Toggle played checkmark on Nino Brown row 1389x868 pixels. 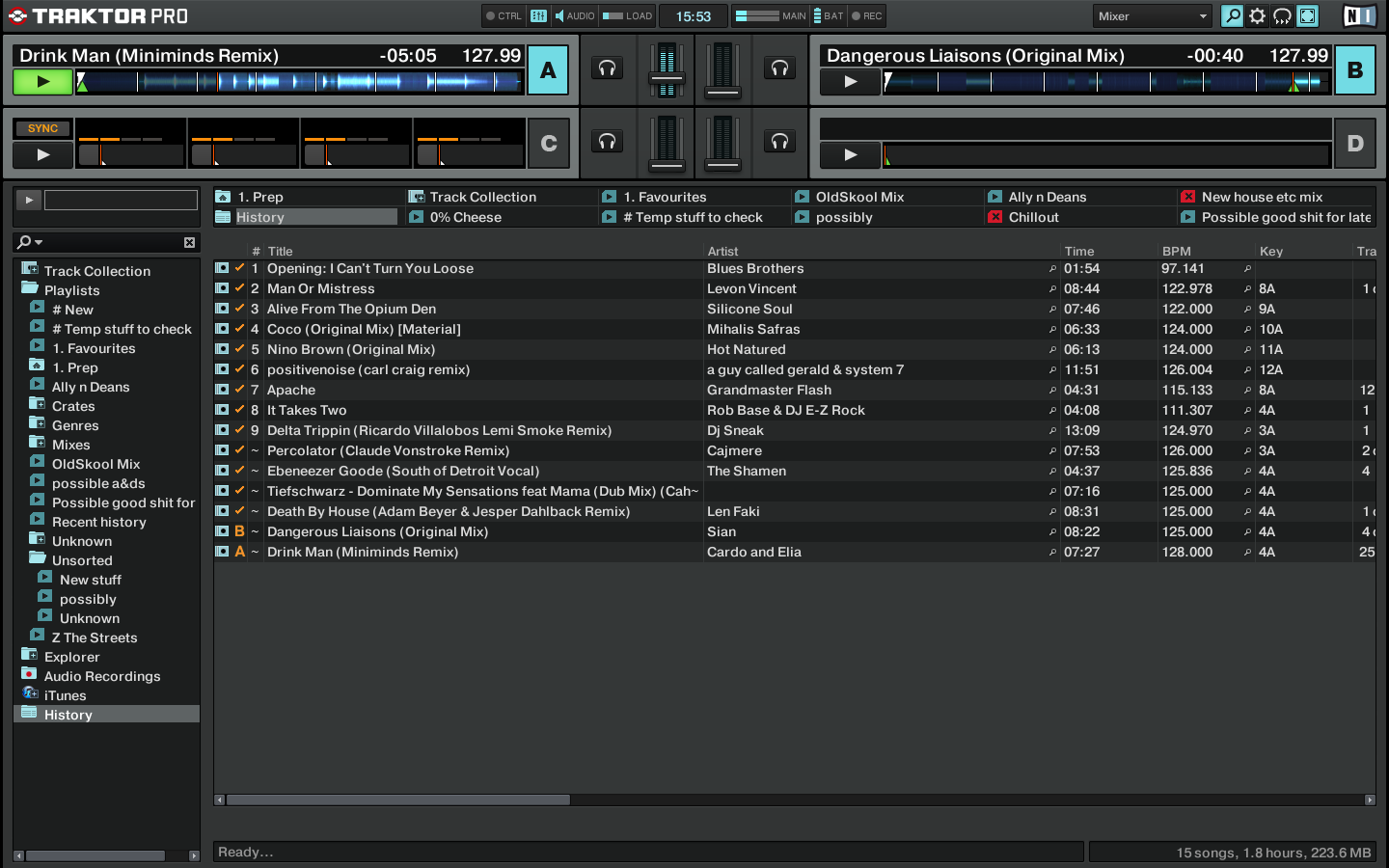pos(239,349)
